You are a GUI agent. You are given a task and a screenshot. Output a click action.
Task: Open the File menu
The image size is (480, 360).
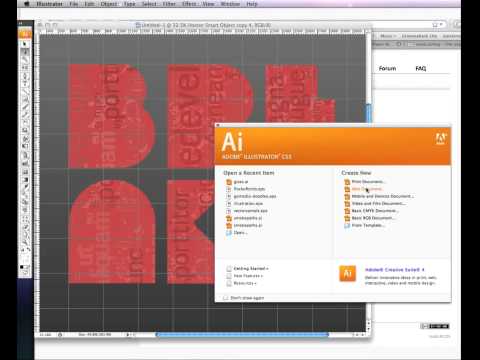point(74,4)
